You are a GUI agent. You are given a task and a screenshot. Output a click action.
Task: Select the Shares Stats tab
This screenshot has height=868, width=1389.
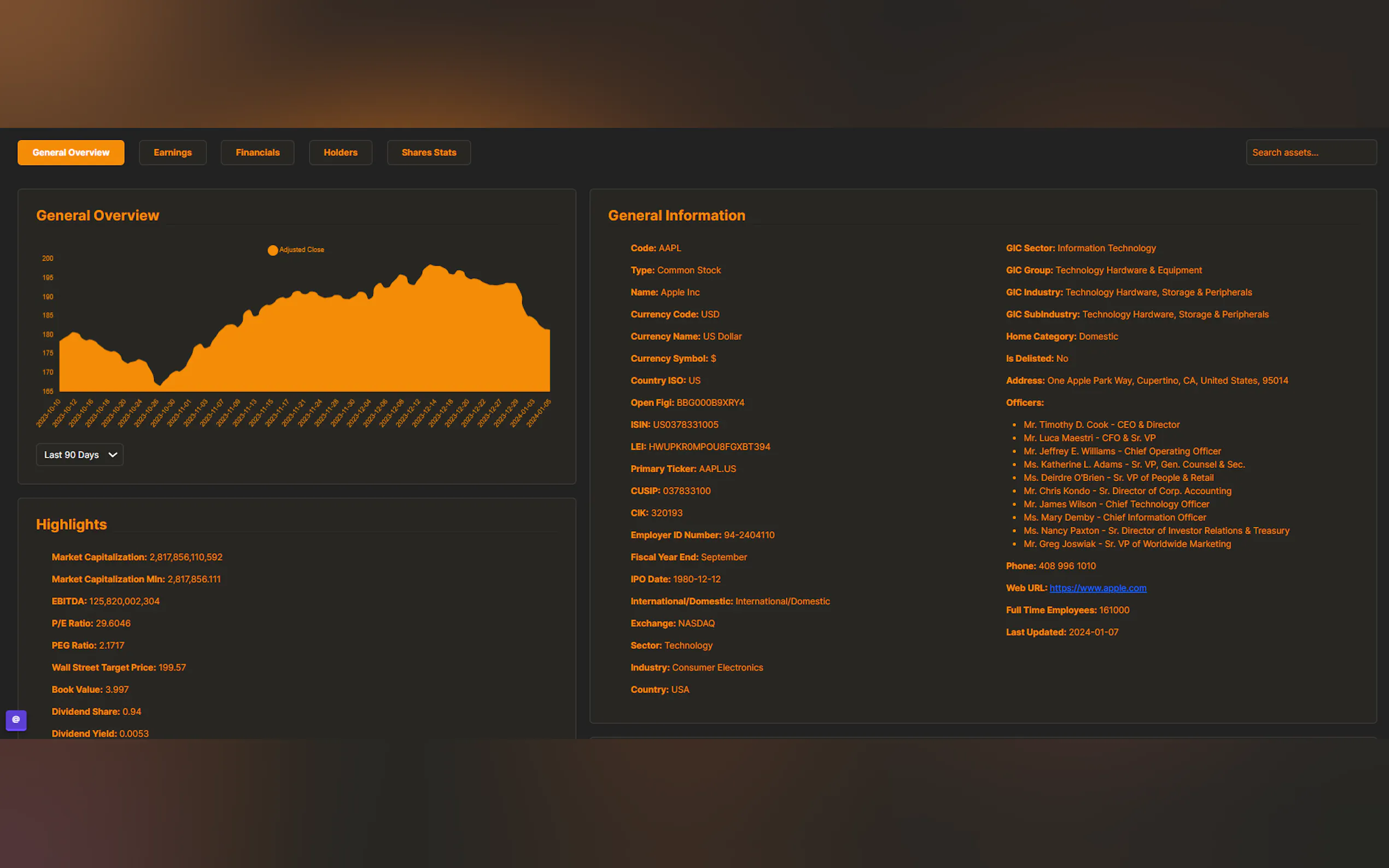point(428,153)
